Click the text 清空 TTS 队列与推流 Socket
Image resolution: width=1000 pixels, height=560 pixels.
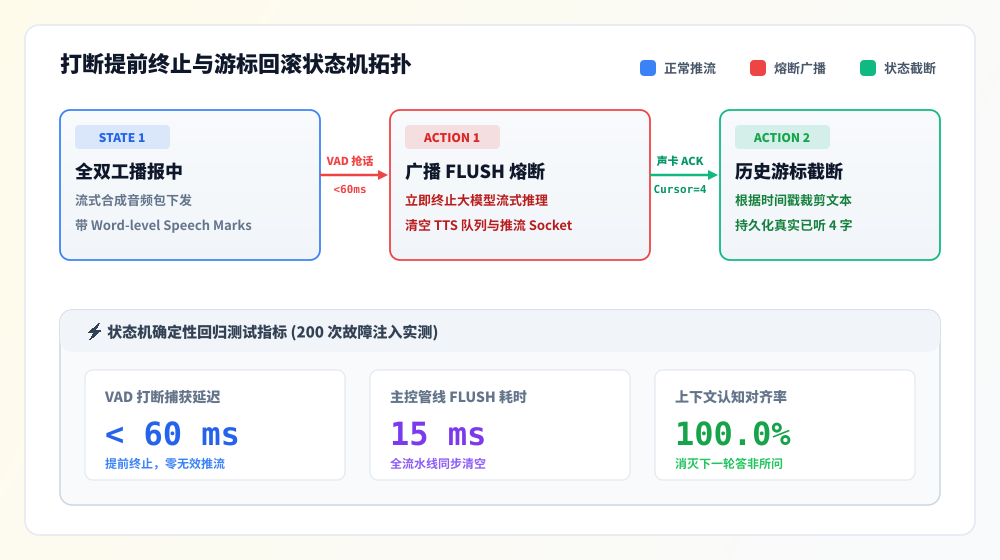click(489, 225)
